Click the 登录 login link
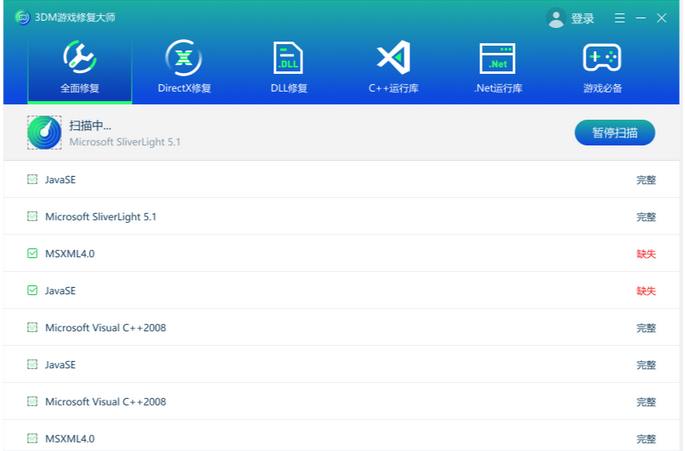Screen dimensions: 685x451 point(582,18)
